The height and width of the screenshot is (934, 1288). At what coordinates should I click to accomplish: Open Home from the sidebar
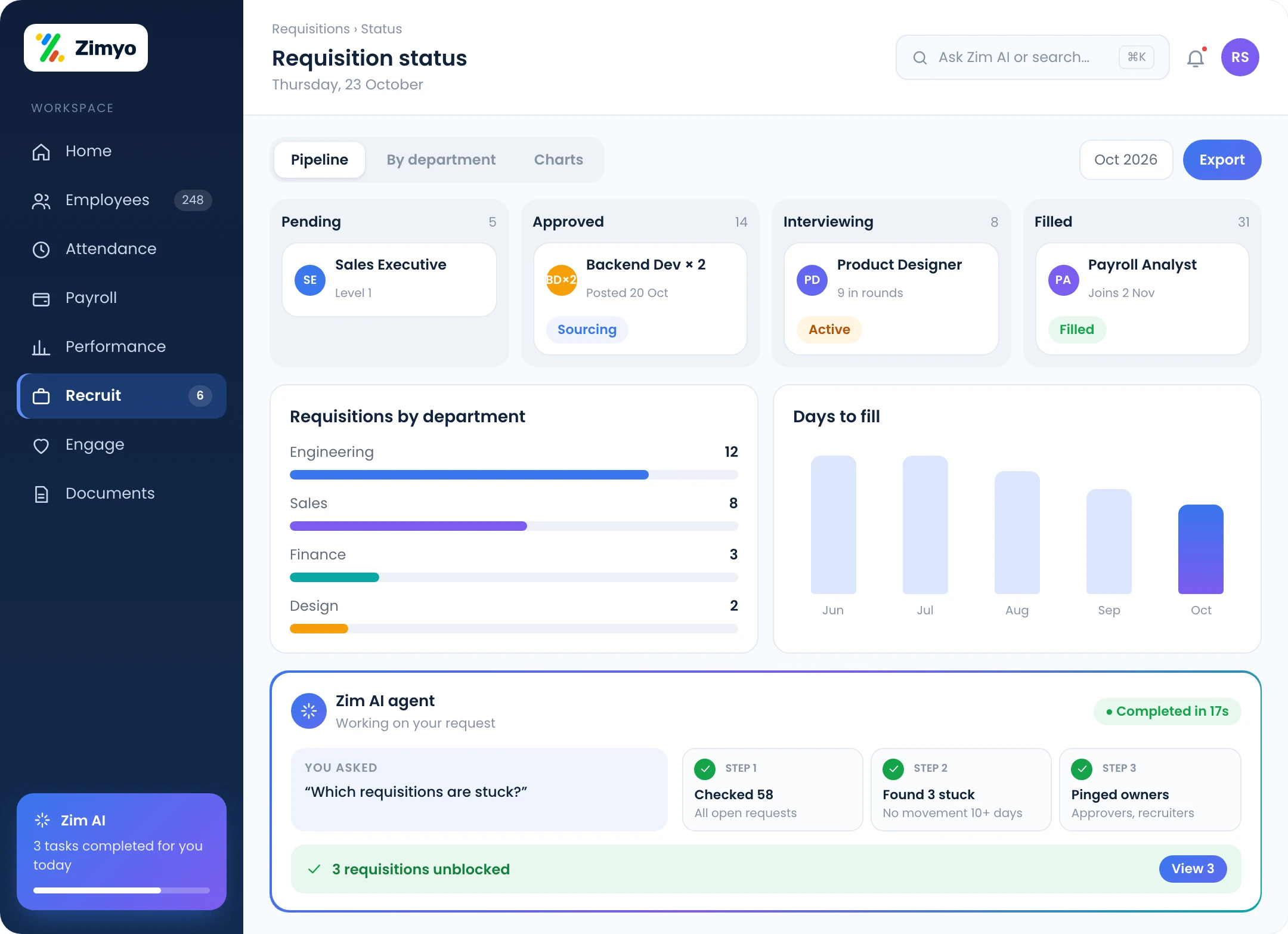point(88,151)
